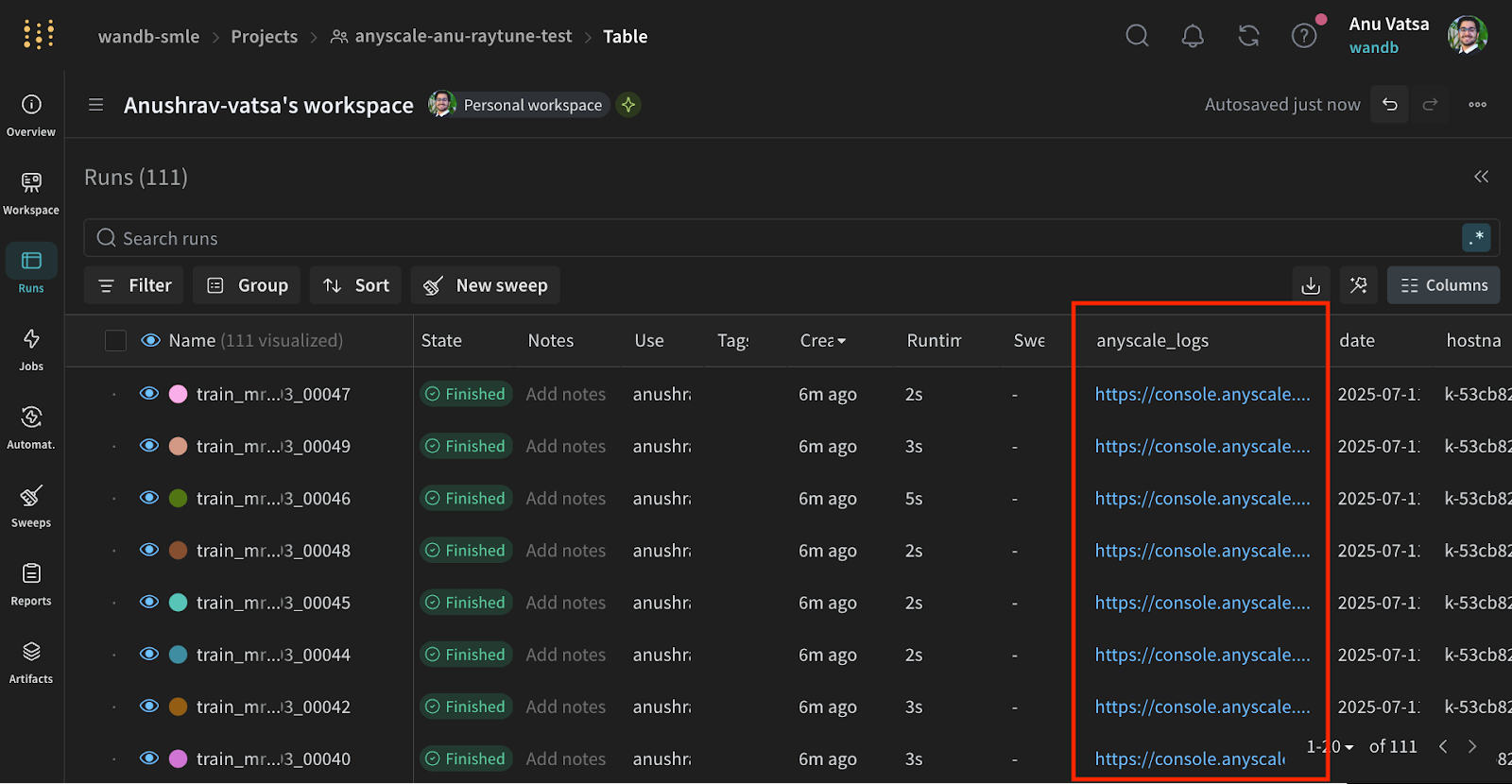Open the Group menu
This screenshot has height=784, width=1512.
tap(247, 285)
